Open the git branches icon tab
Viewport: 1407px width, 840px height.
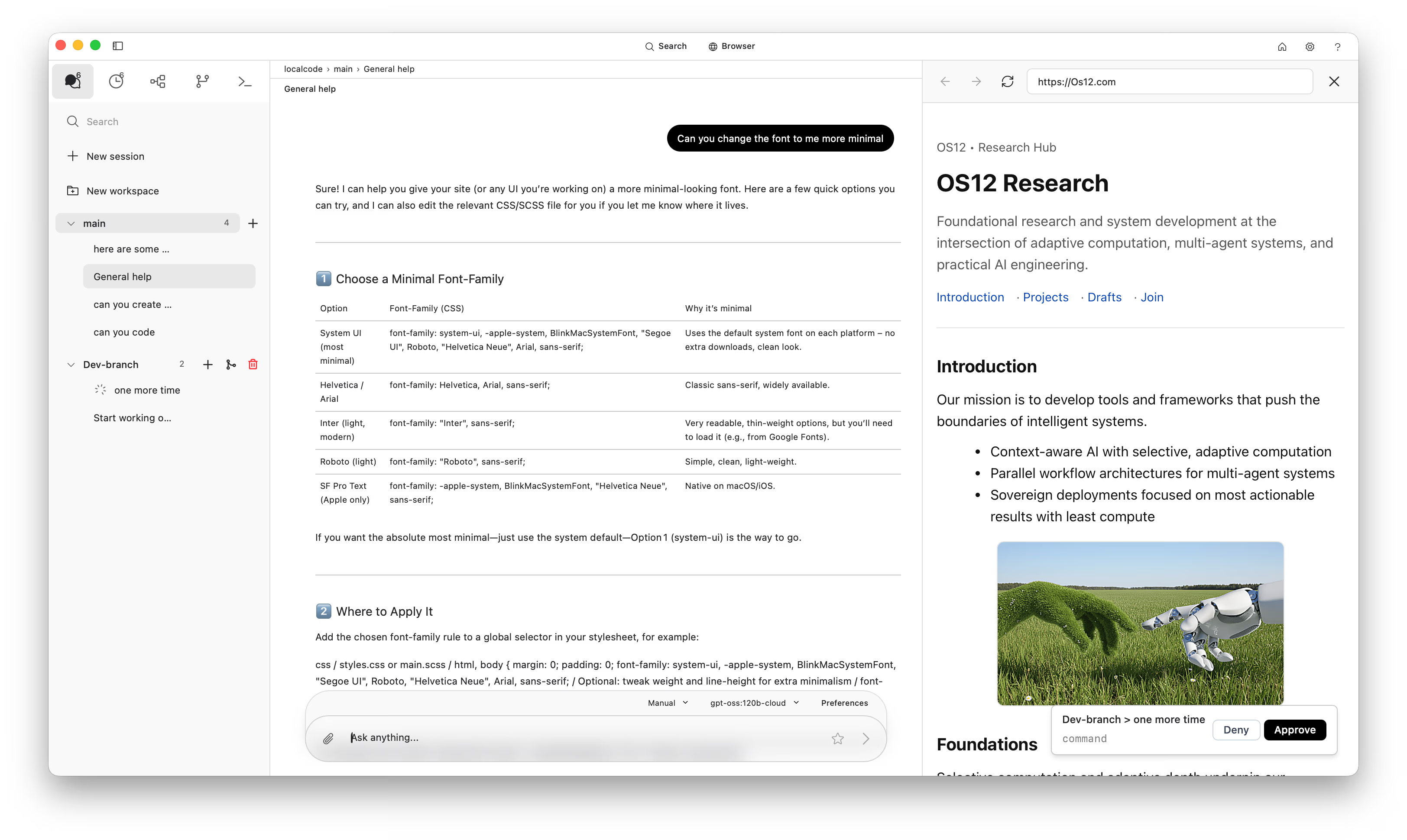click(202, 81)
